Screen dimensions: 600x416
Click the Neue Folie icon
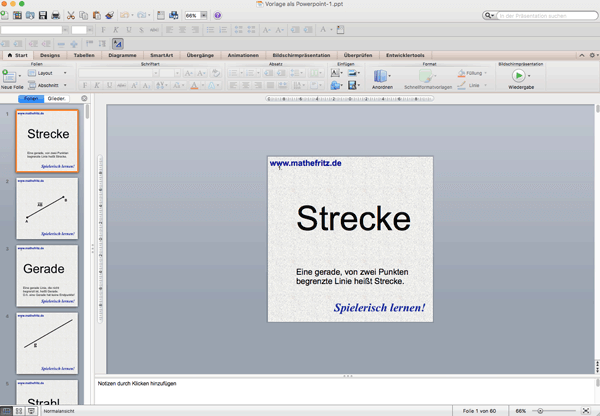(x=9, y=77)
